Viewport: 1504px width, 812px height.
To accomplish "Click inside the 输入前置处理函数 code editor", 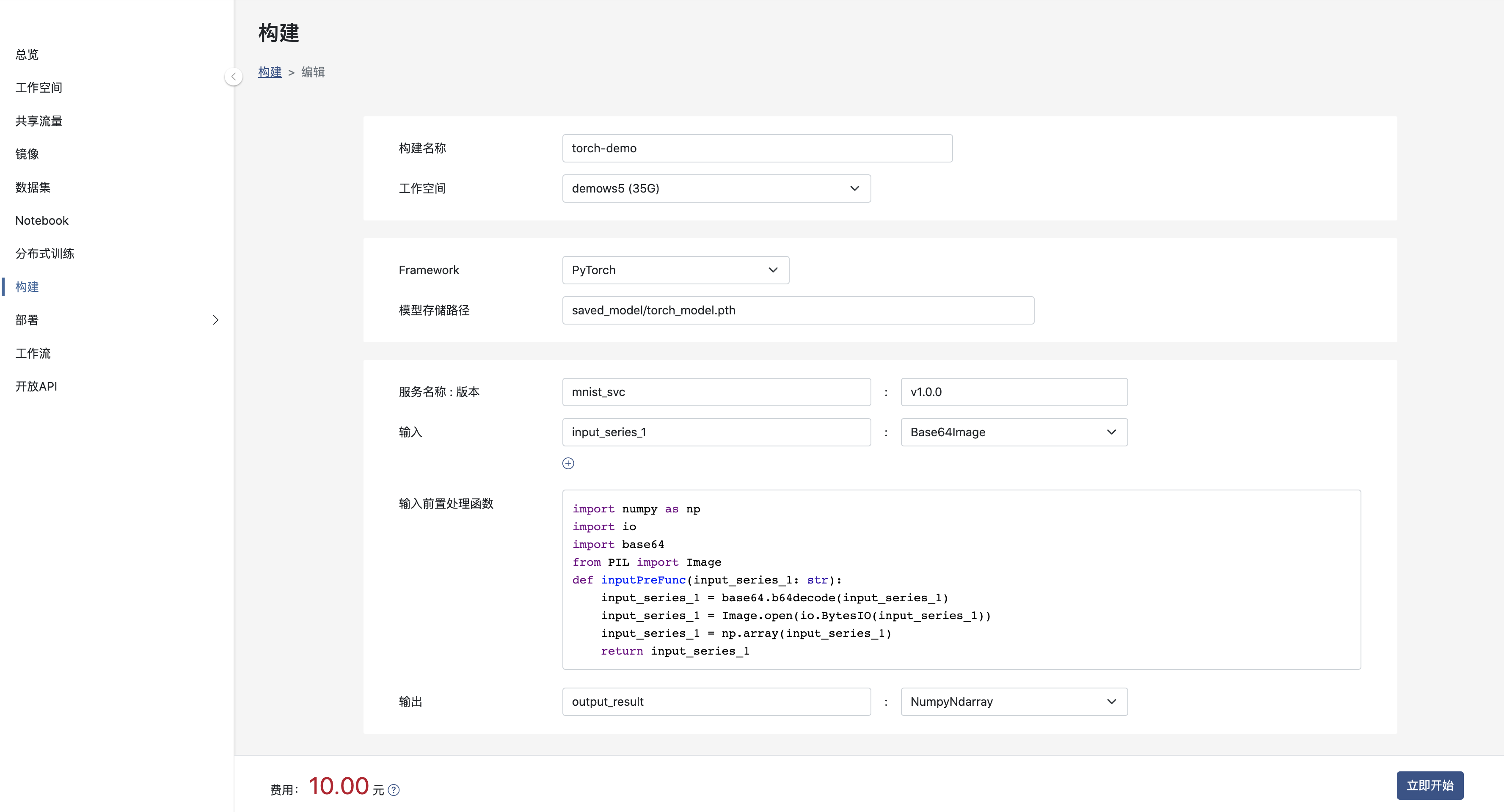I will [961, 579].
